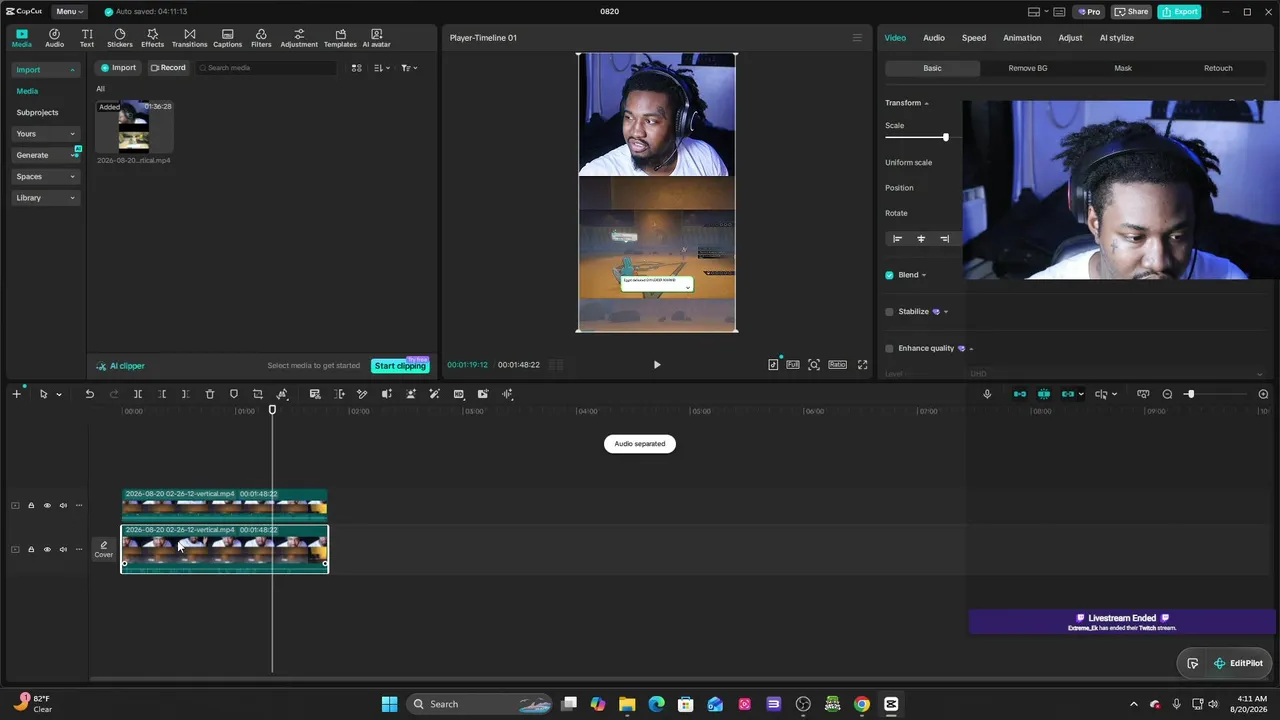The height and width of the screenshot is (720, 1280).
Task: Open the media sort dropdown
Action: click(x=382, y=68)
